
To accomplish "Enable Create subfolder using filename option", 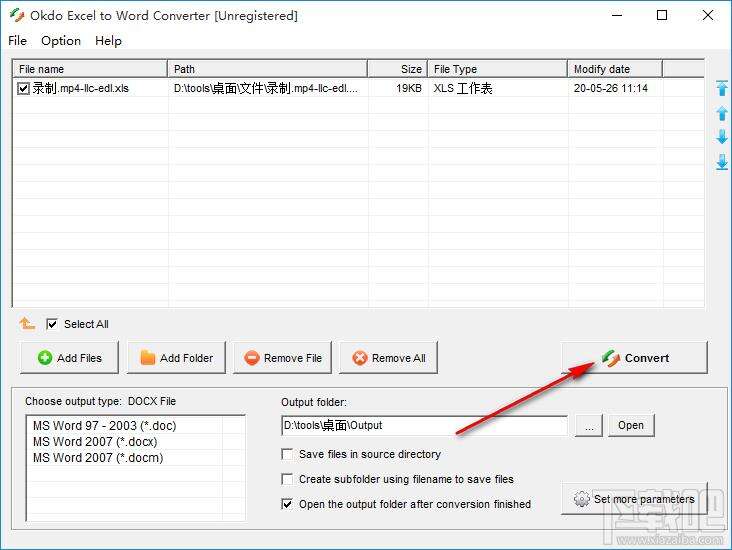I will 287,479.
